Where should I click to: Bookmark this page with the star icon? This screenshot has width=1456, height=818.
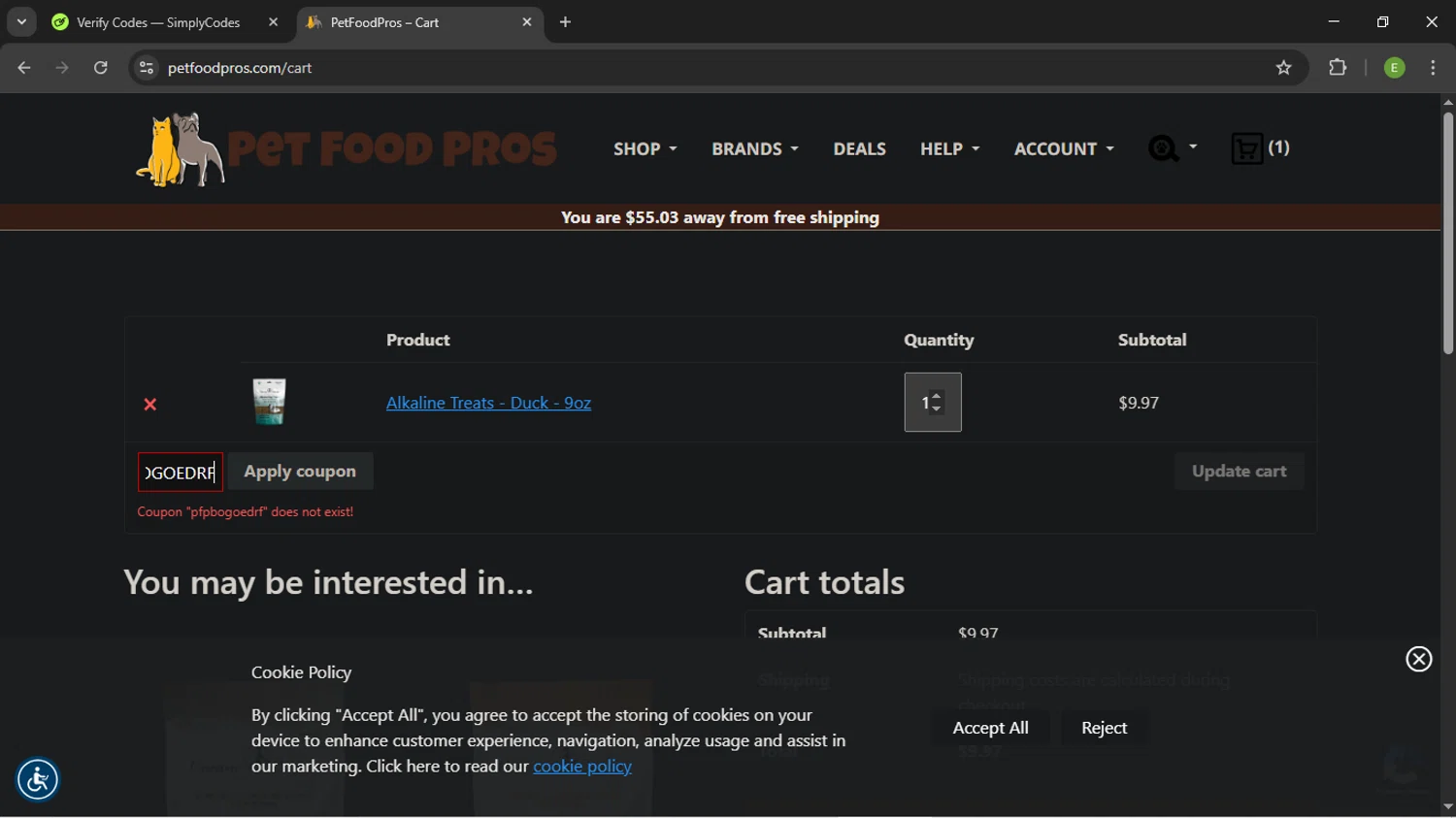1284,68
